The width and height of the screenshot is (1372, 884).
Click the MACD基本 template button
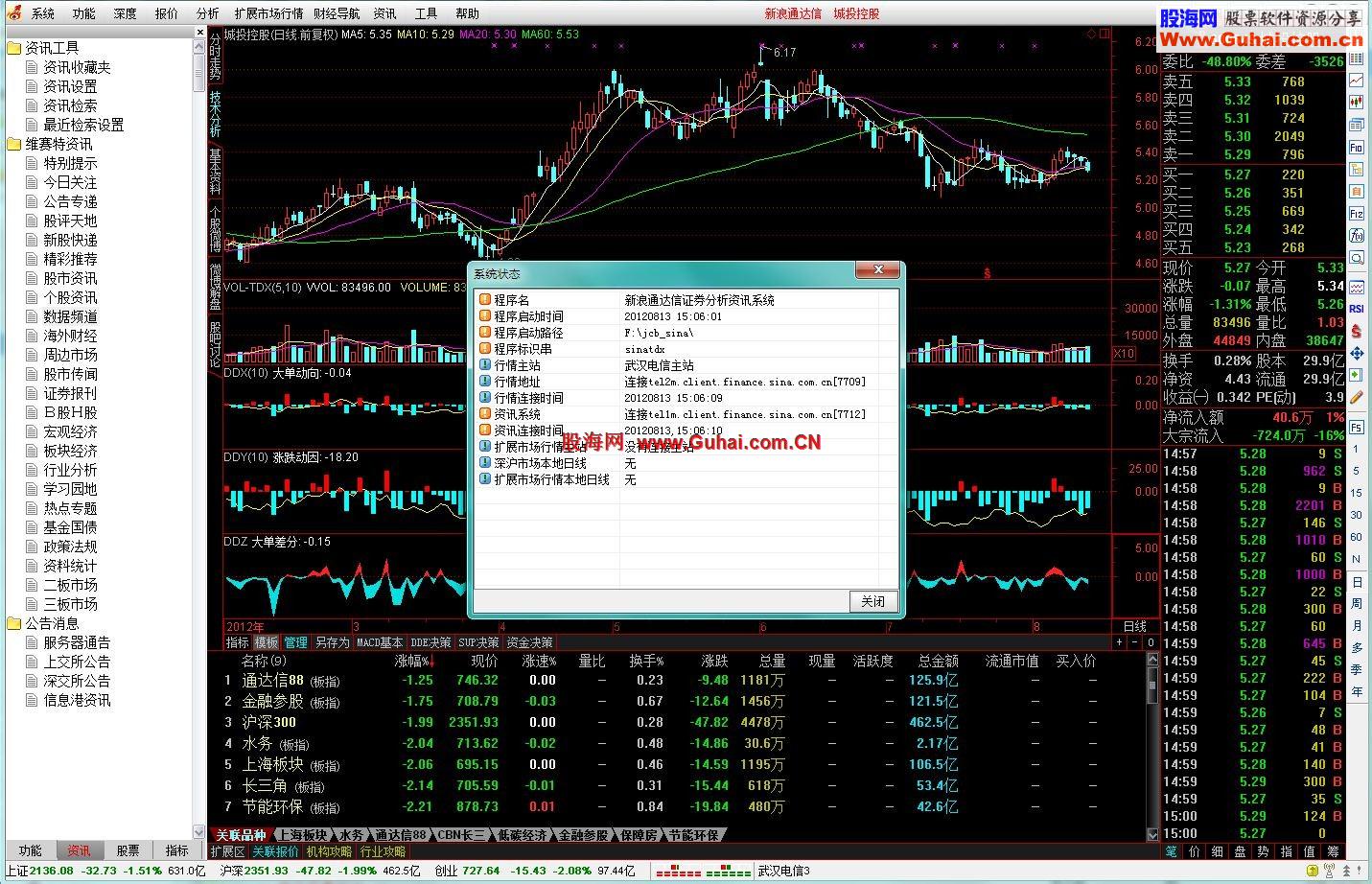coord(380,642)
